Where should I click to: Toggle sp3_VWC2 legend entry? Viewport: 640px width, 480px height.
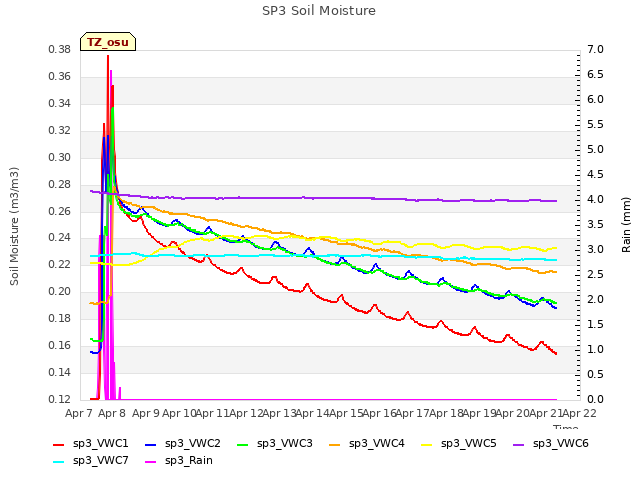[x=182, y=443]
